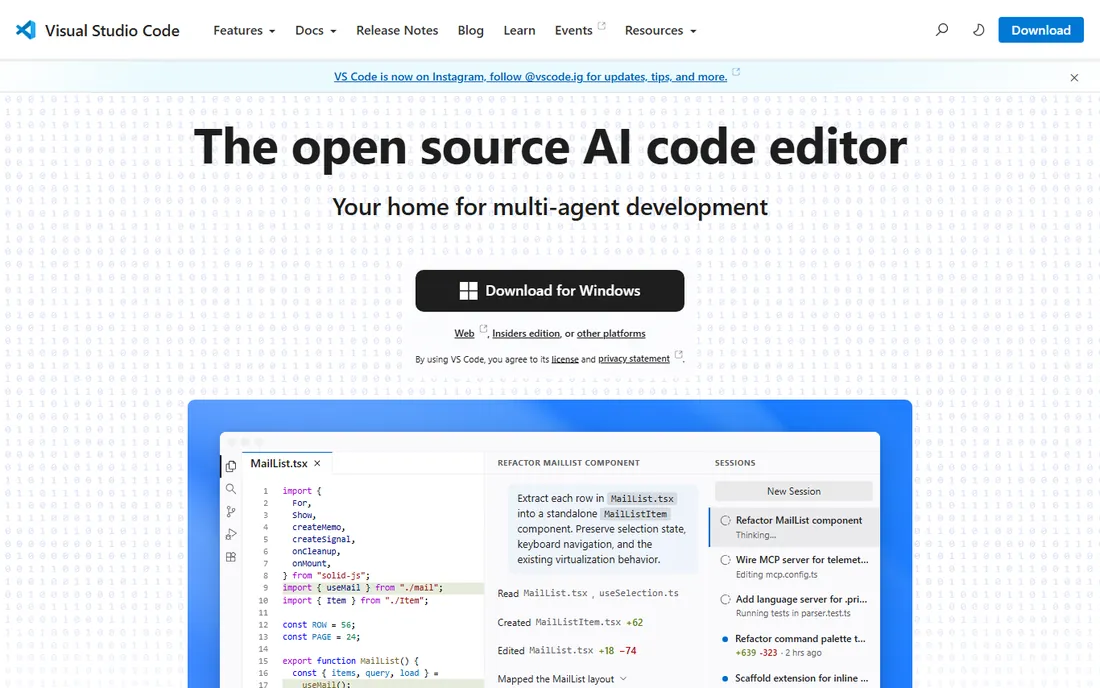Click the blue dot beside Refactor command palette
1100x688 pixels.
(725, 639)
